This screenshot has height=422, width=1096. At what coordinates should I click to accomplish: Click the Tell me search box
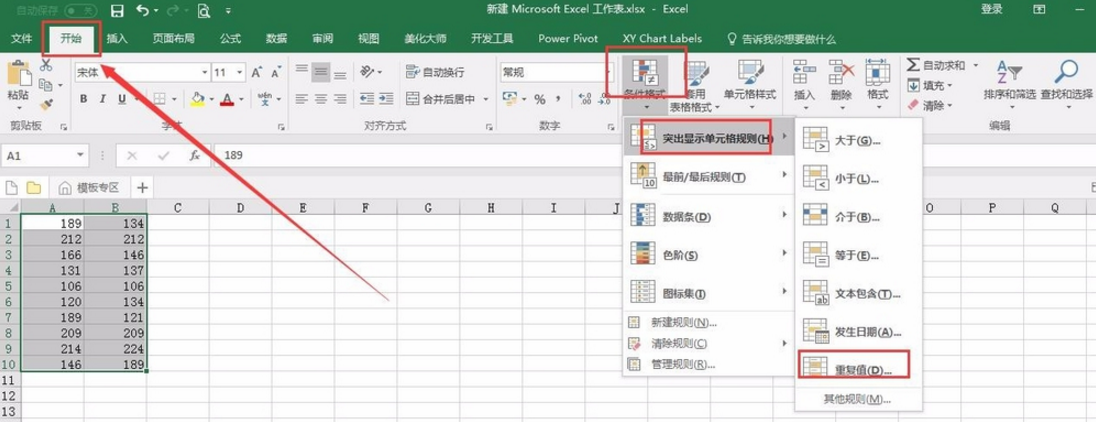coord(781,38)
